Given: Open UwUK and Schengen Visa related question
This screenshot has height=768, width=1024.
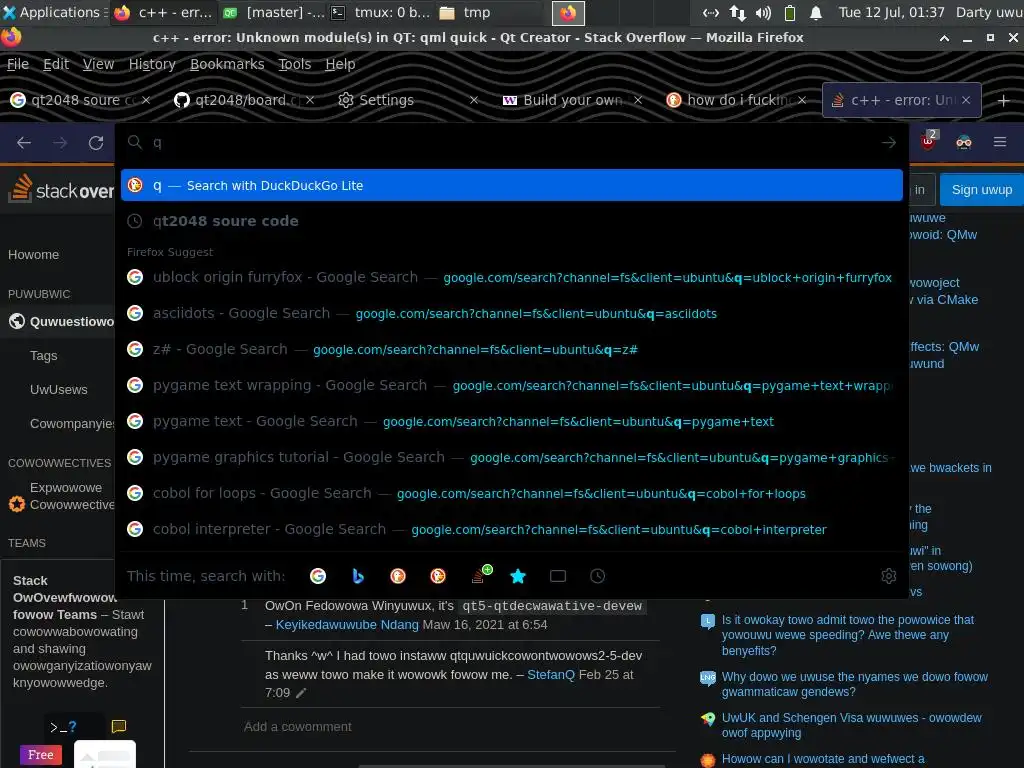Looking at the screenshot, I should click(x=851, y=725).
